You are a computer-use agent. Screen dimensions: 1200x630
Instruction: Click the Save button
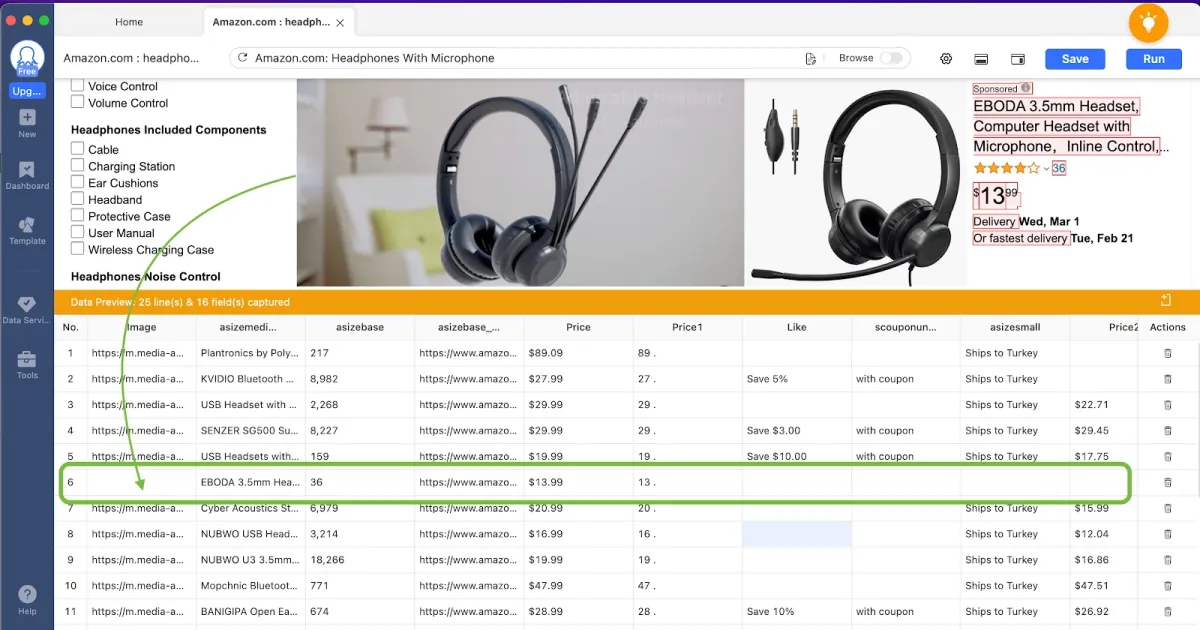pos(1075,59)
